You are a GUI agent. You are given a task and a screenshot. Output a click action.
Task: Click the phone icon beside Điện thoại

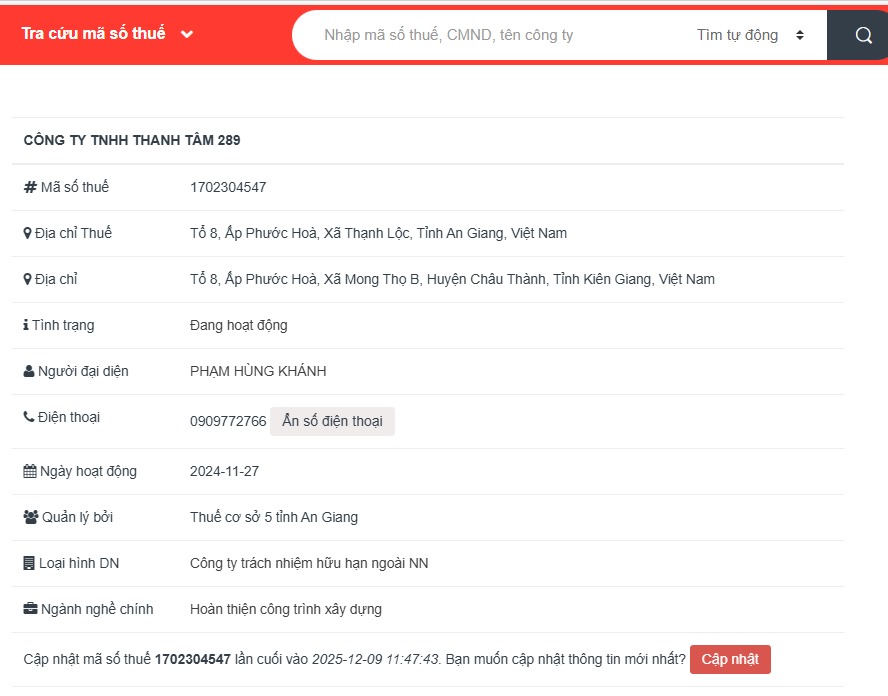point(29,417)
